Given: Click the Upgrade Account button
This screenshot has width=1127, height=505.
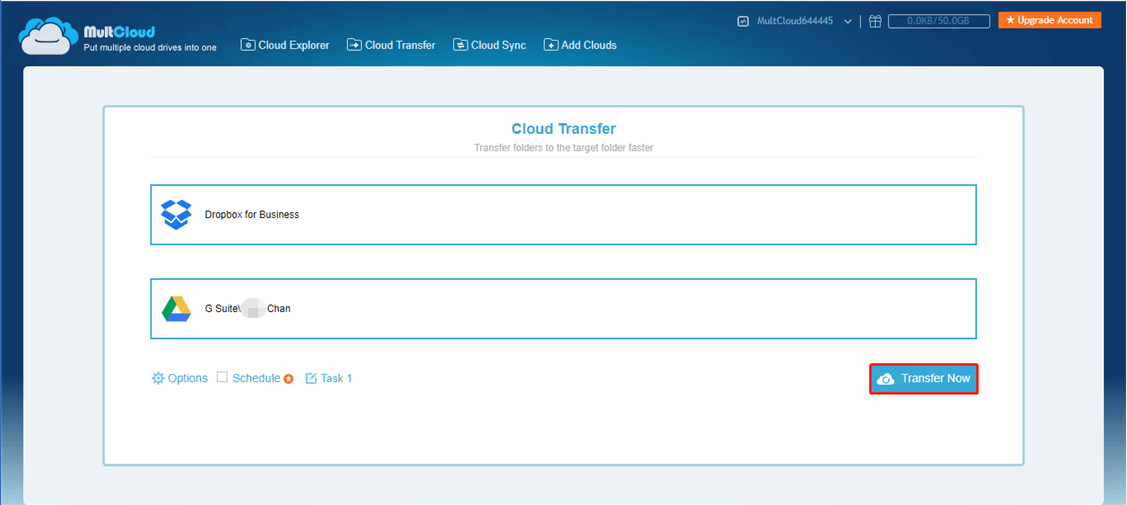Looking at the screenshot, I should coord(1049,20).
